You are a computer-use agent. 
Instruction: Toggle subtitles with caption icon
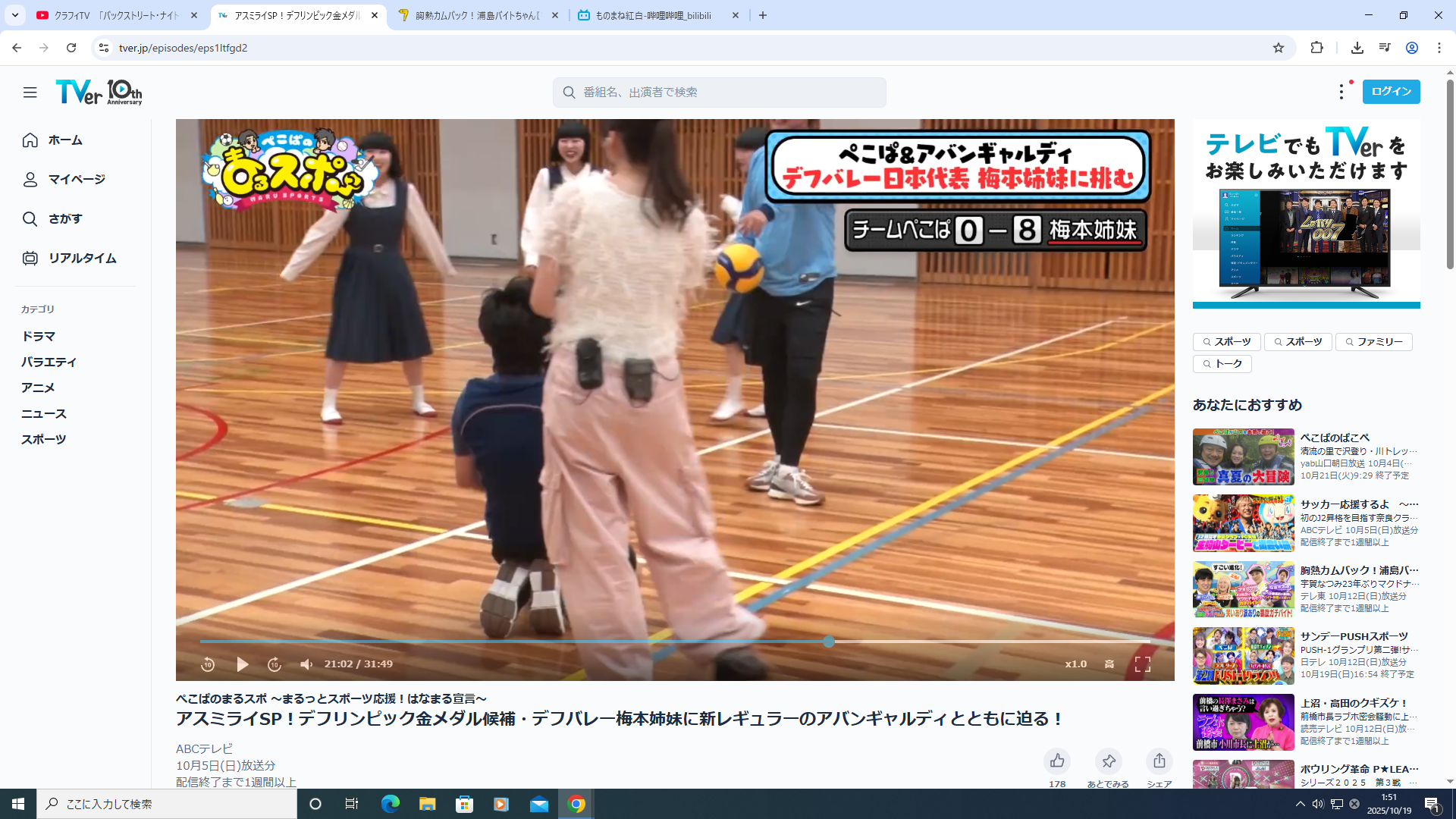pos(1109,664)
